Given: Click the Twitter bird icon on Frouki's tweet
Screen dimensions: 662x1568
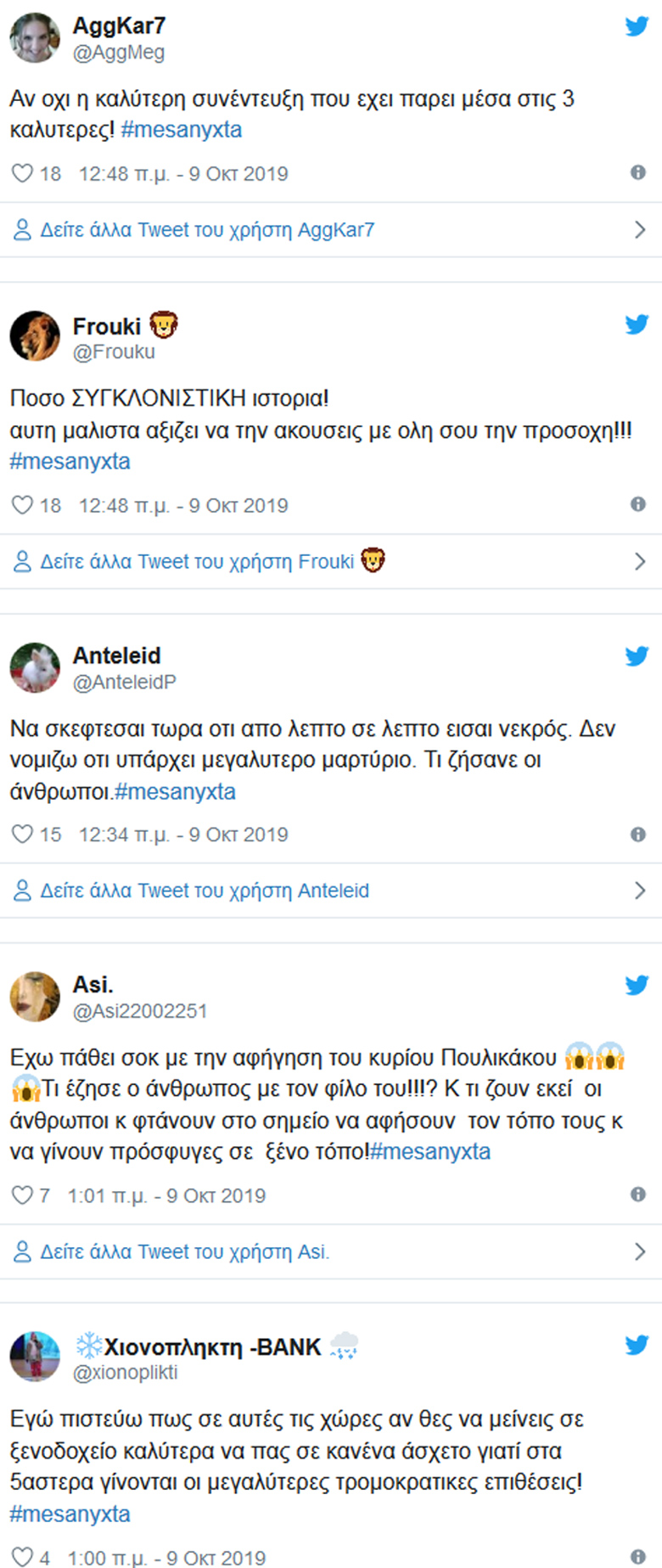Looking at the screenshot, I should (637, 324).
